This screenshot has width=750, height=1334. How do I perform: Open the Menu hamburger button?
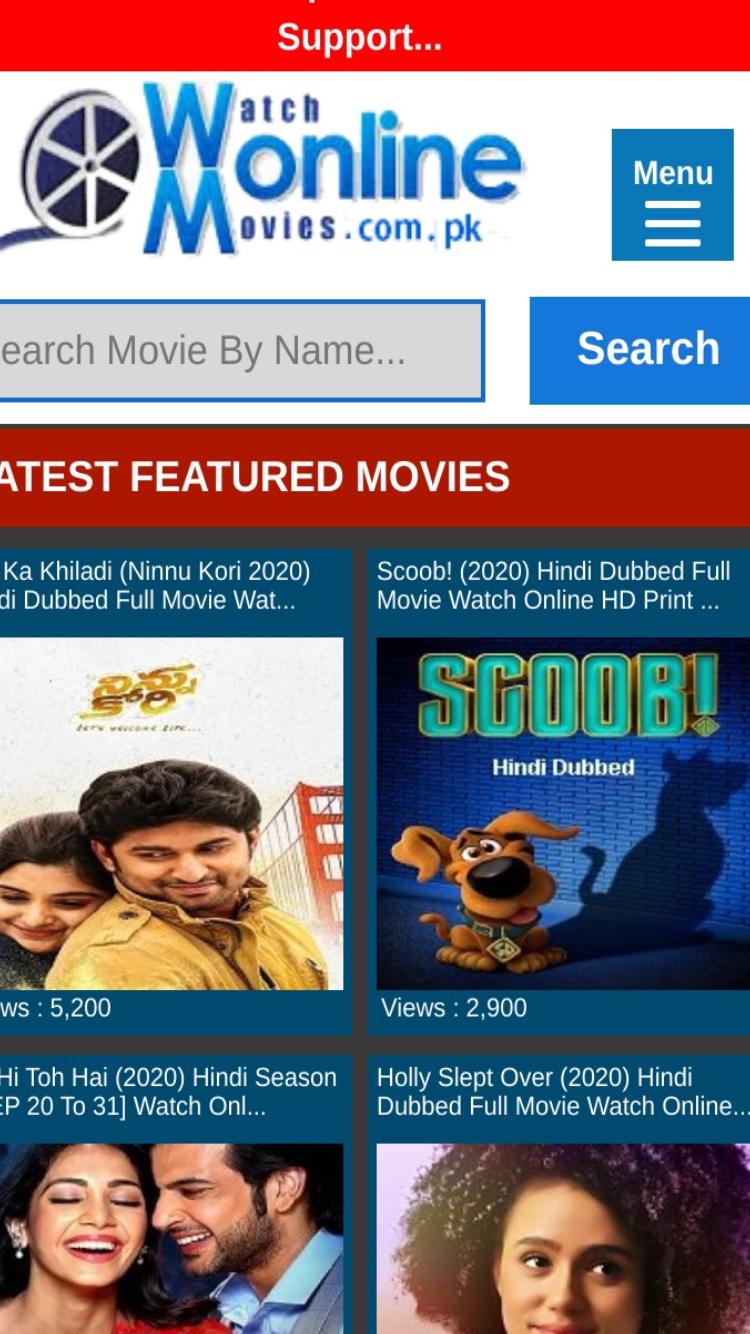point(672,194)
